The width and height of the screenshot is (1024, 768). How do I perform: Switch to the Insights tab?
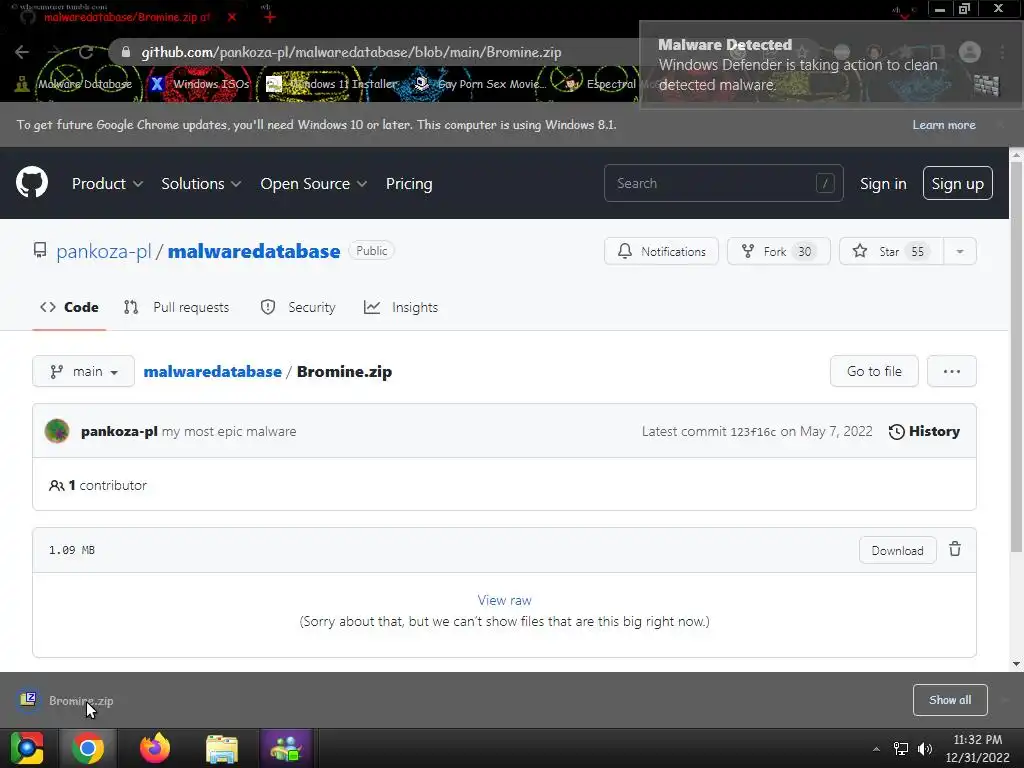[401, 307]
